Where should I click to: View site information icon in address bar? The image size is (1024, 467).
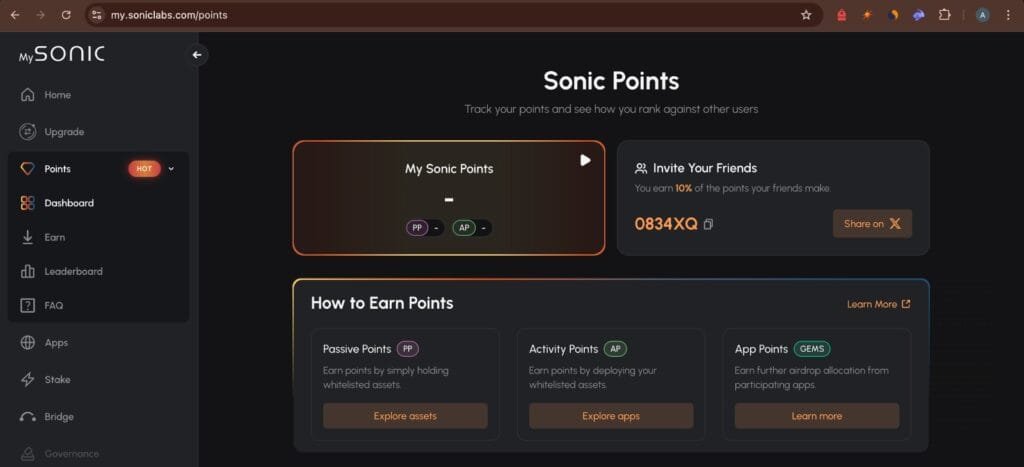coord(97,15)
